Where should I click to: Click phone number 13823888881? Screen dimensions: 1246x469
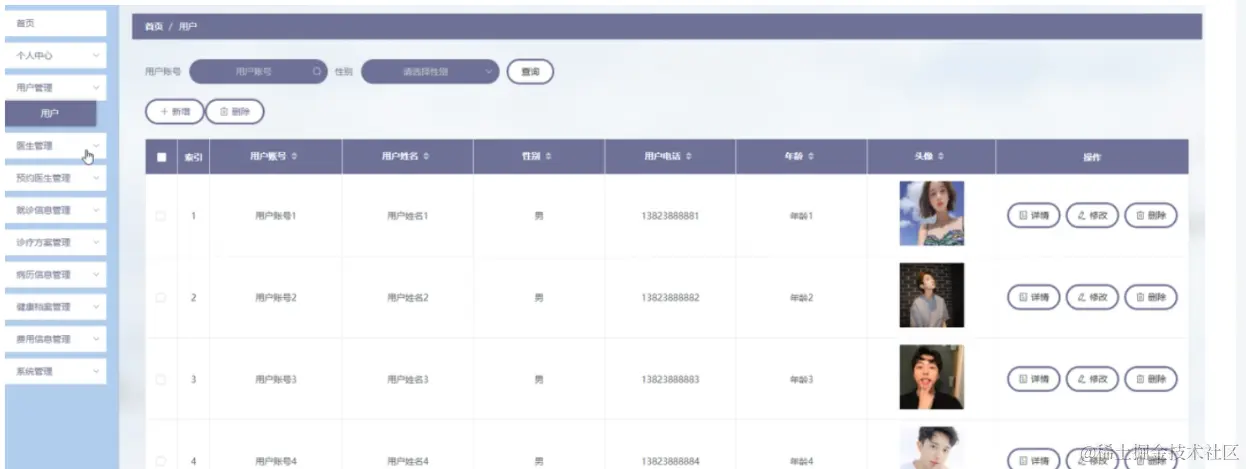[670, 216]
